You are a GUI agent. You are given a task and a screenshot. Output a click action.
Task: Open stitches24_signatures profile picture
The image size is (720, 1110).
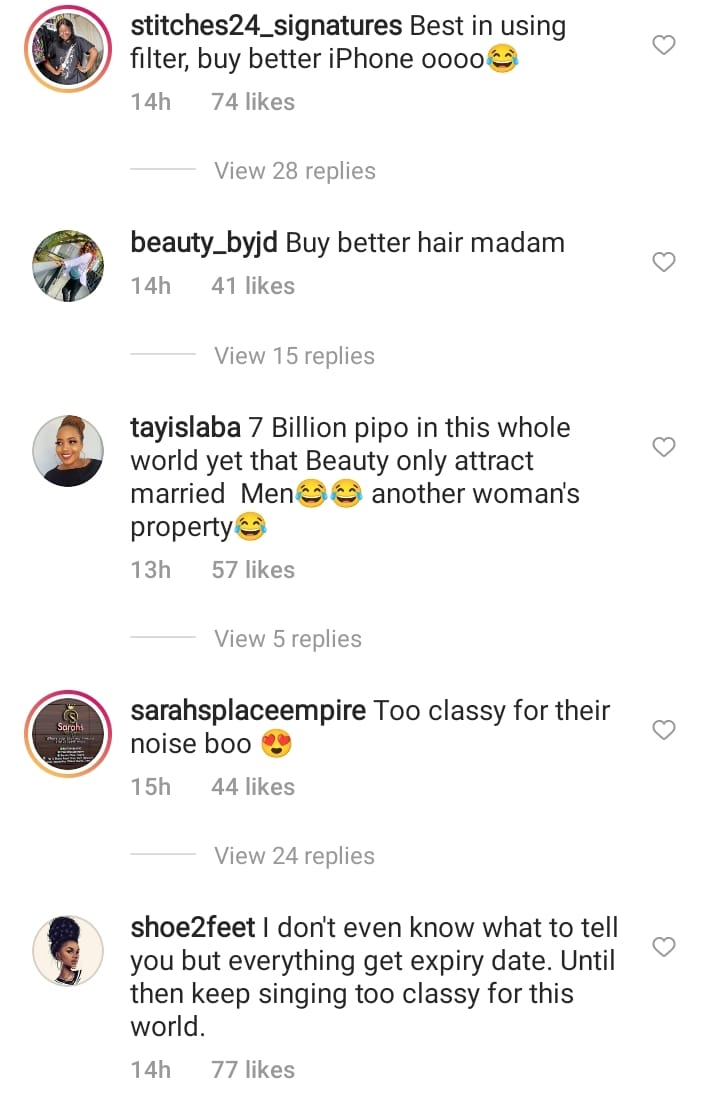[68, 50]
